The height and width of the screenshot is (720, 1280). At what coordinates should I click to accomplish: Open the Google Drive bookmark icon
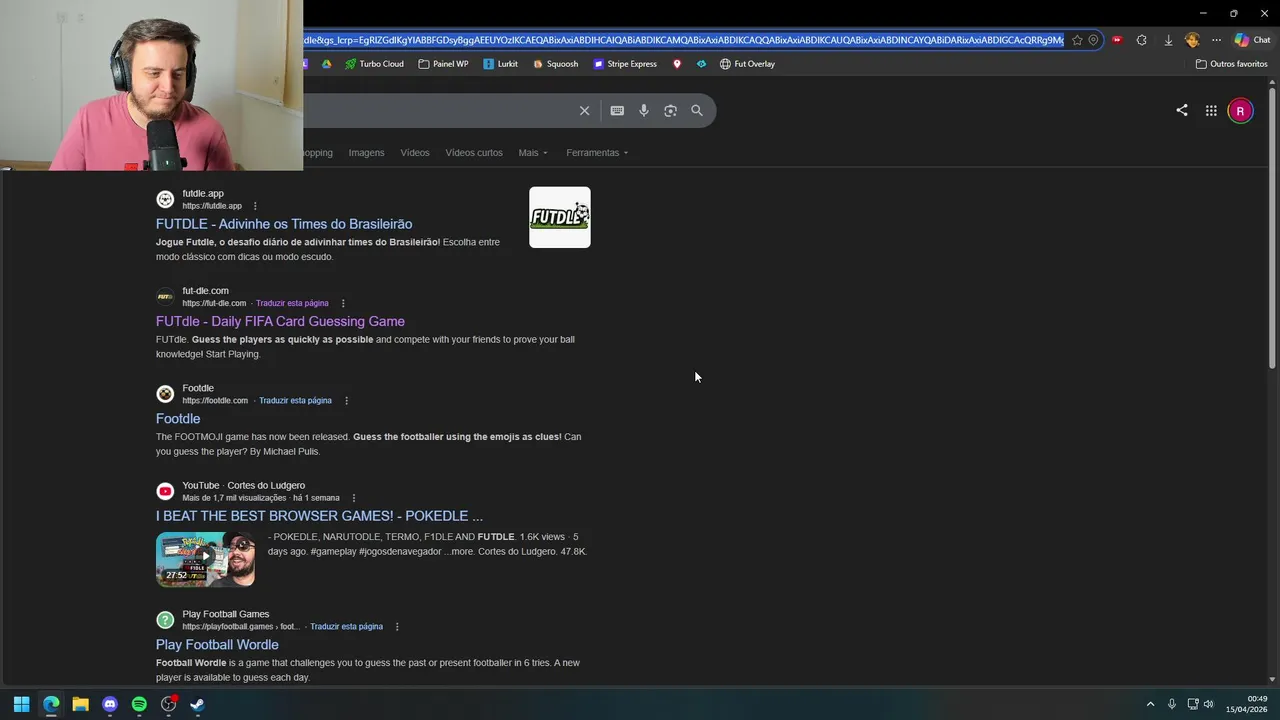coord(326,64)
